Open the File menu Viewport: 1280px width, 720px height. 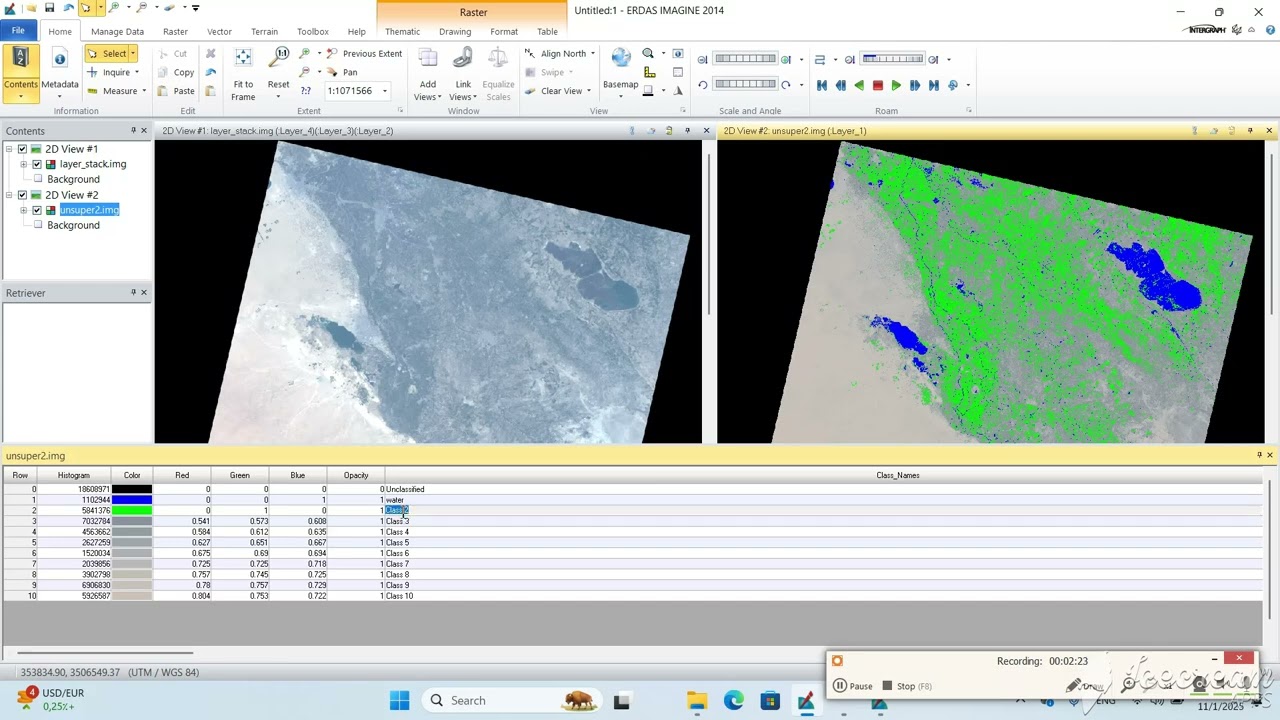coord(18,31)
